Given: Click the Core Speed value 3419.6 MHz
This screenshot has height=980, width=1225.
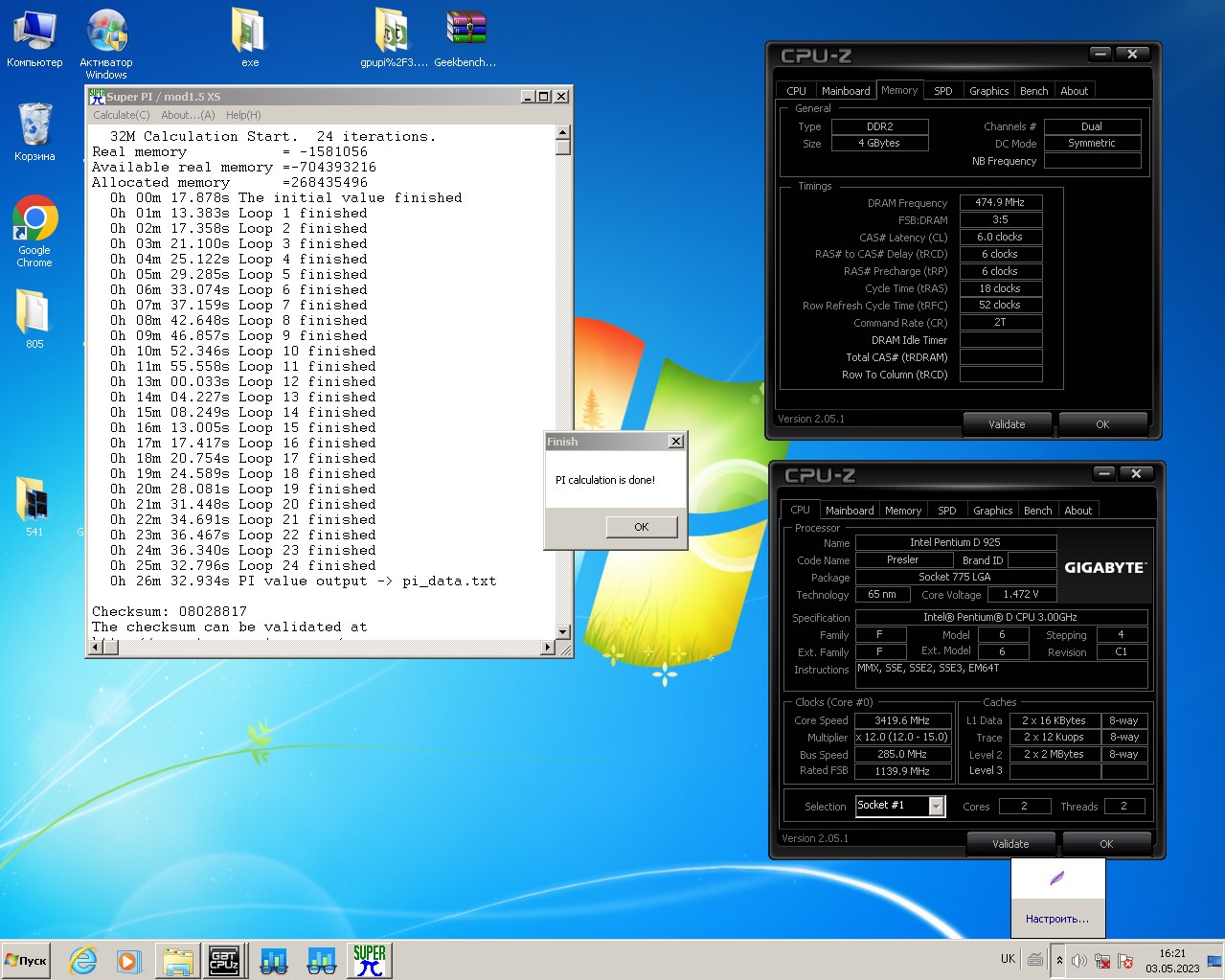Looking at the screenshot, I should pyautogui.click(x=902, y=720).
